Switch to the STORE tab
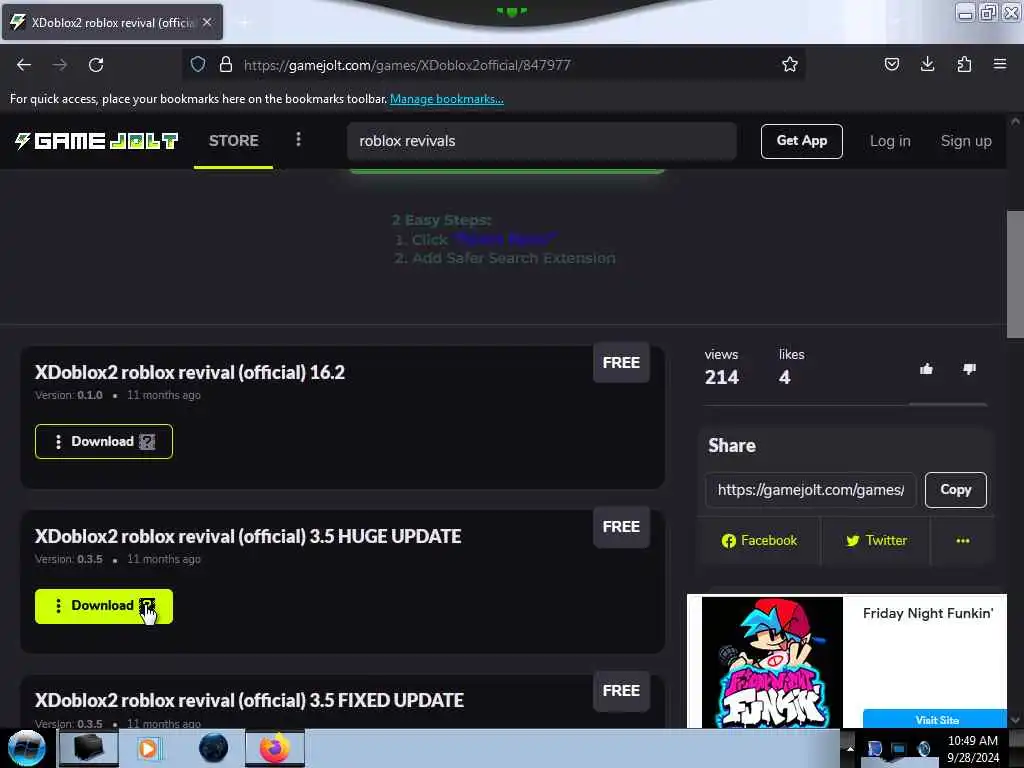The image size is (1024, 768). [233, 140]
